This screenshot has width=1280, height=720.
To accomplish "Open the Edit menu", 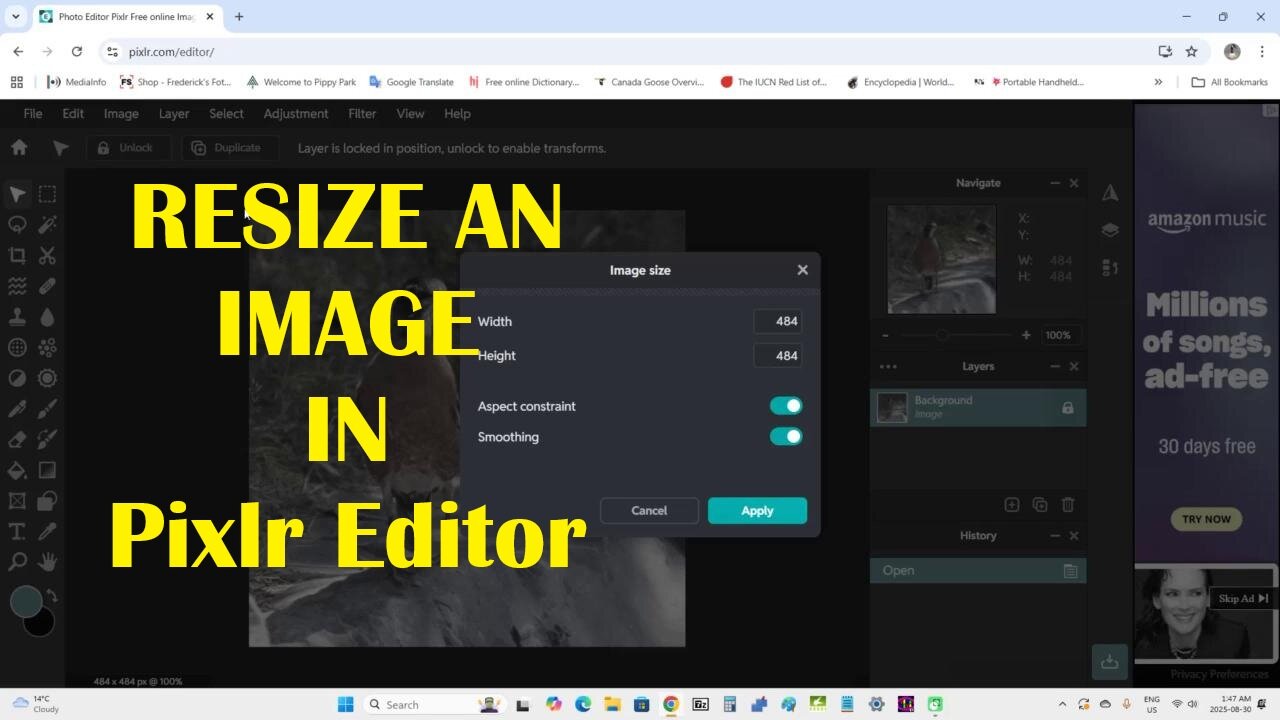I will point(73,114).
